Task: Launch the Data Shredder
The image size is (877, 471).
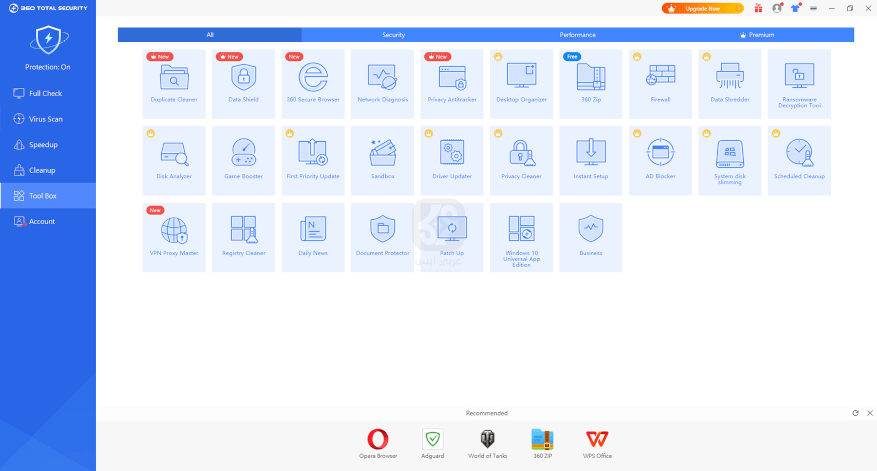Action: pyautogui.click(x=730, y=84)
